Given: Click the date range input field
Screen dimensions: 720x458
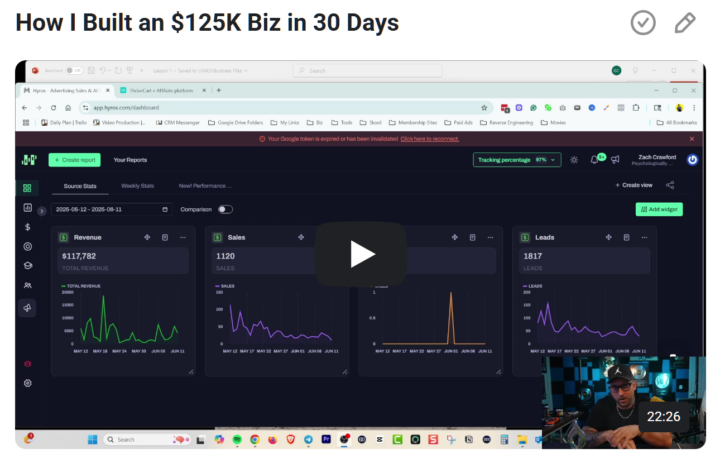Looking at the screenshot, I should (x=111, y=209).
